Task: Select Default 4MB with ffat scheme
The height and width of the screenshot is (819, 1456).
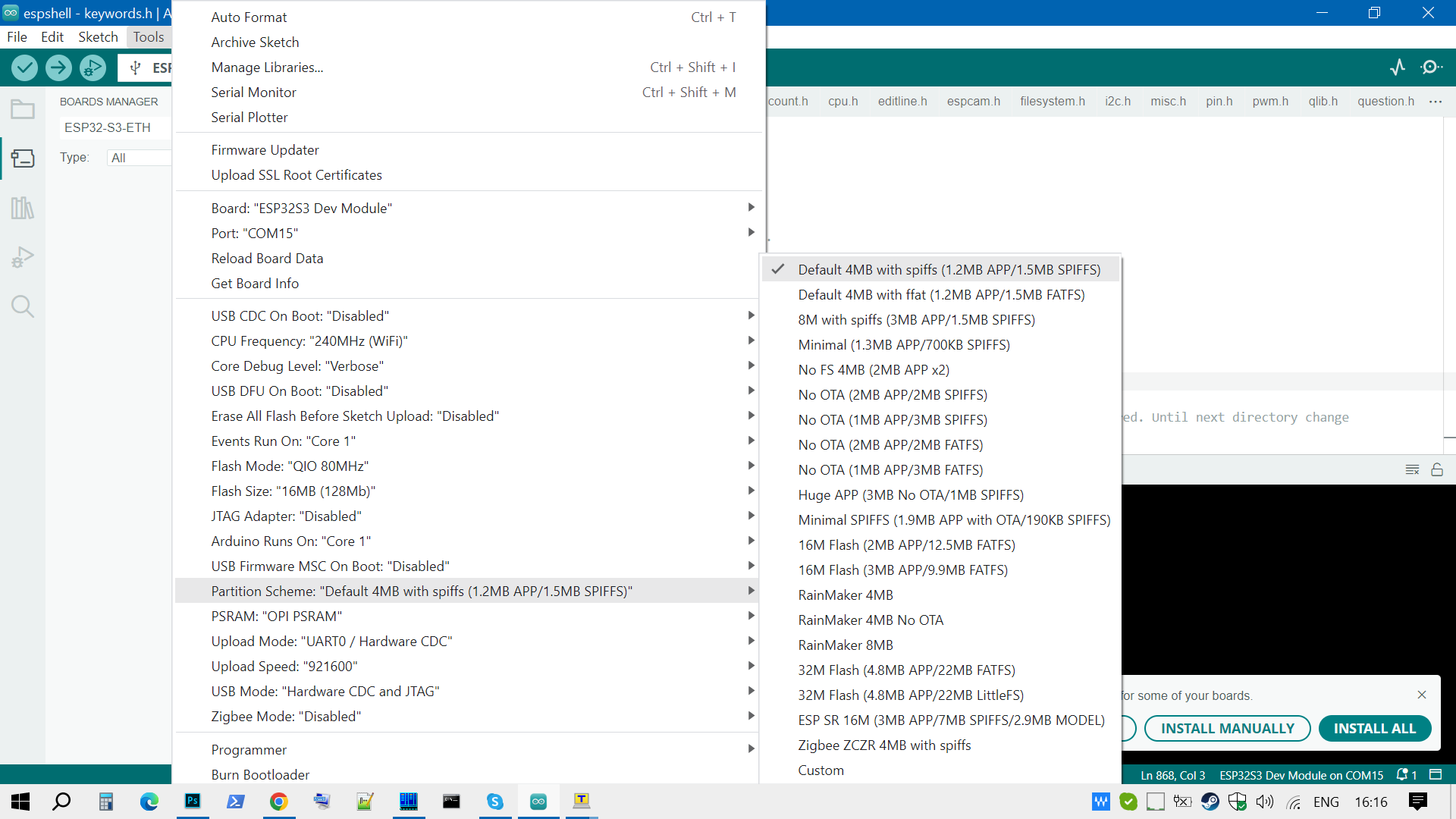Action: 940,295
